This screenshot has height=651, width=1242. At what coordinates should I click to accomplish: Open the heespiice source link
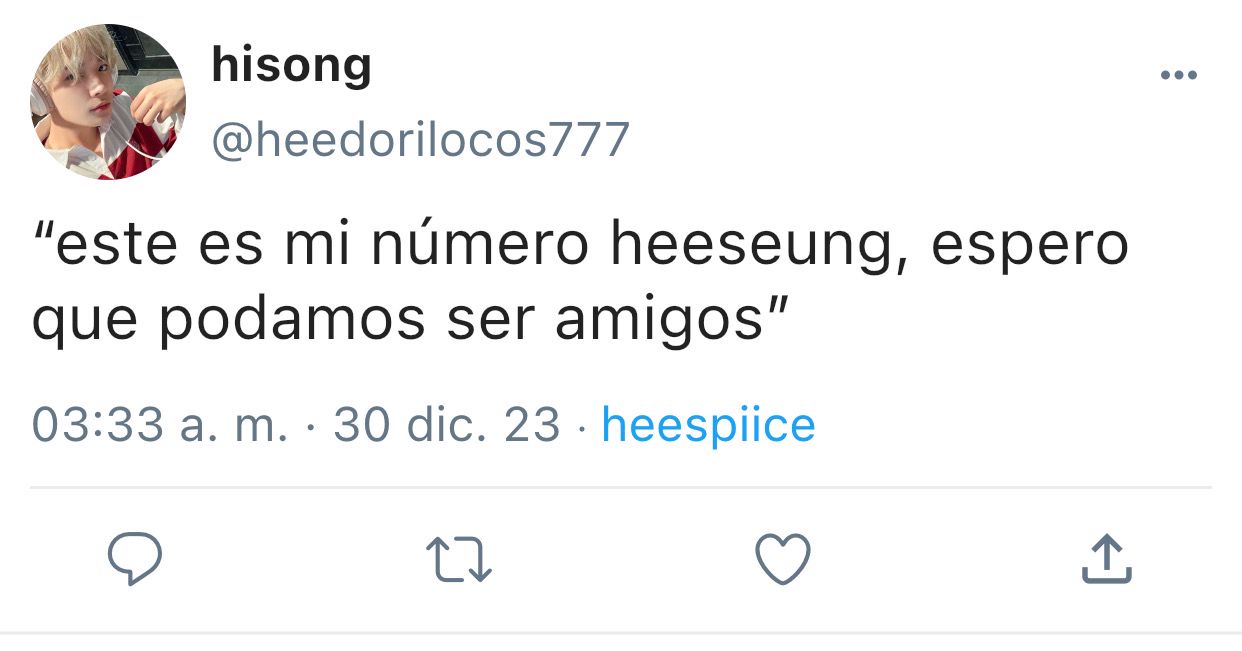[x=709, y=425]
